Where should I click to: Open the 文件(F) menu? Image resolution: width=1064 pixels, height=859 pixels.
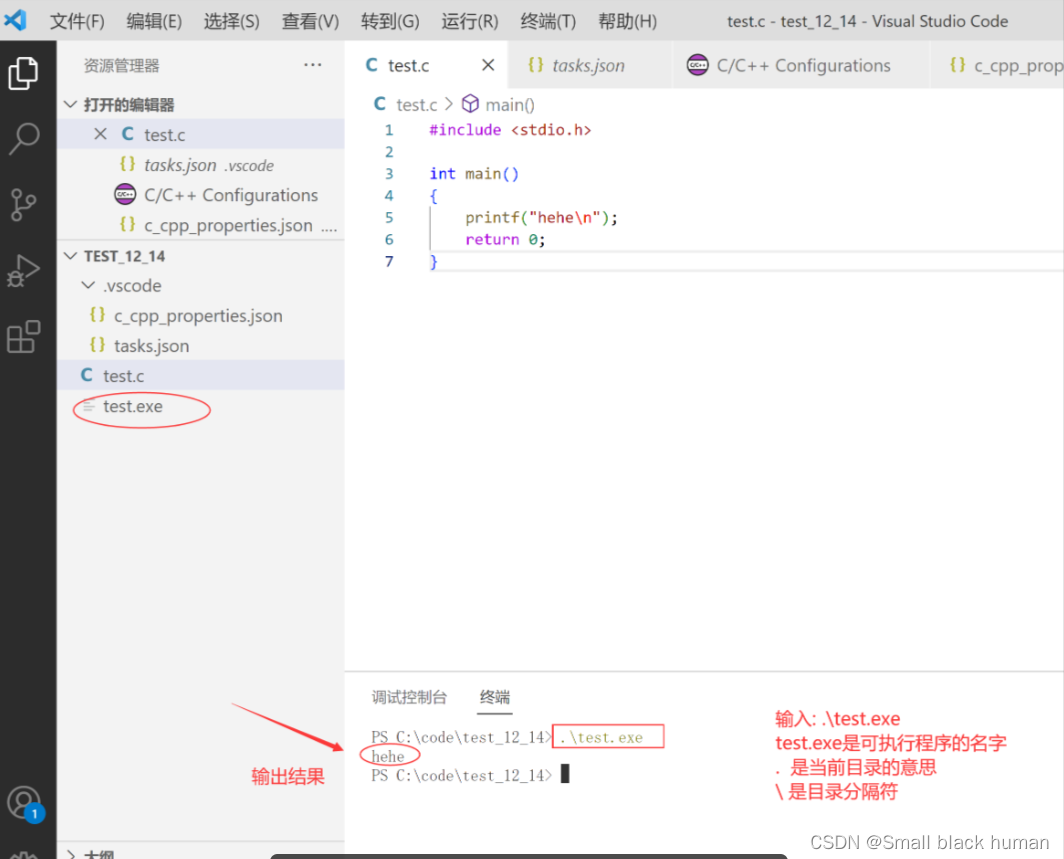tap(77, 21)
